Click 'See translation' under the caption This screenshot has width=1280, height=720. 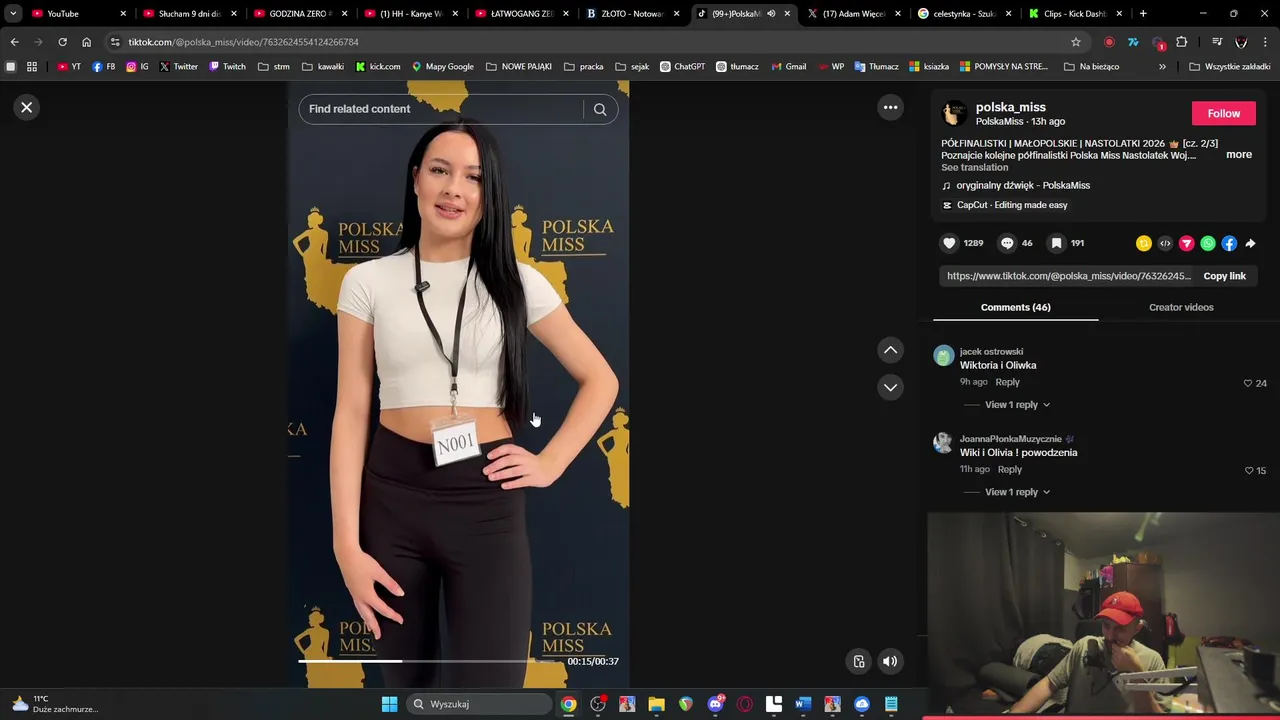pyautogui.click(x=974, y=168)
